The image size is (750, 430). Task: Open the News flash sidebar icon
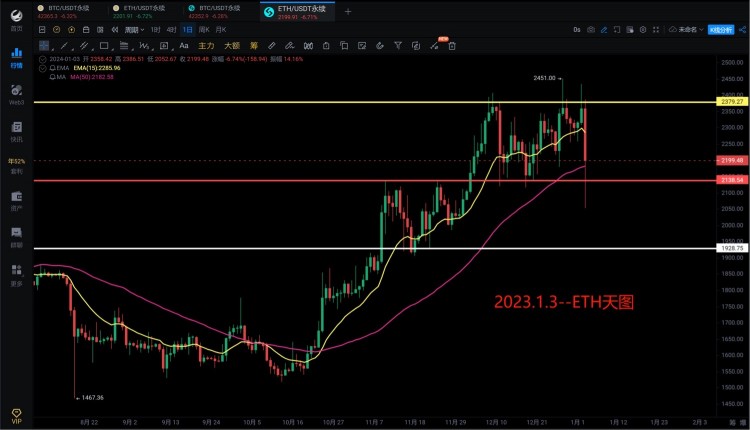tap(16, 132)
